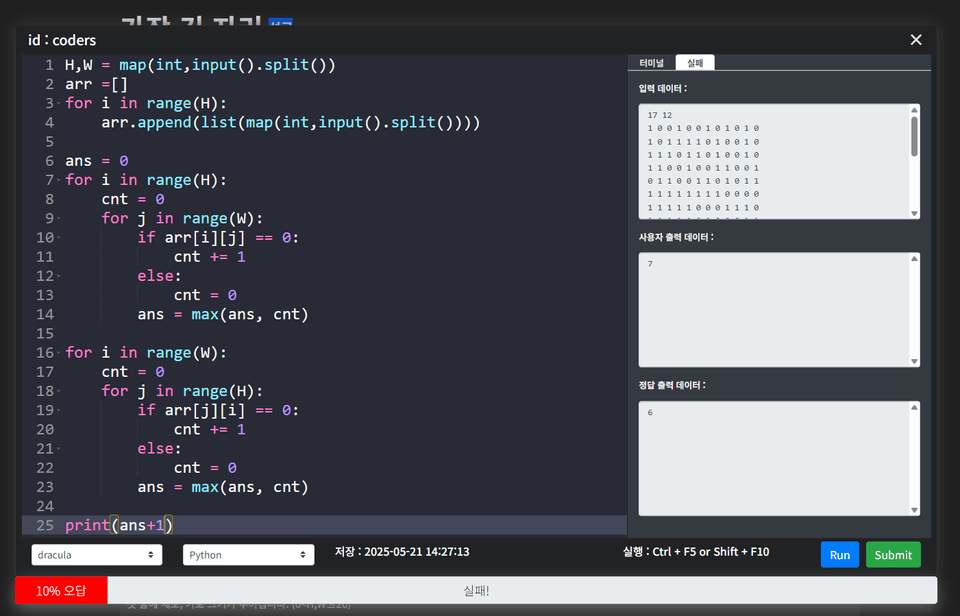Screen dimensions: 960x616
Task: Collapse the fold arrow at line 16
Action: point(59,353)
